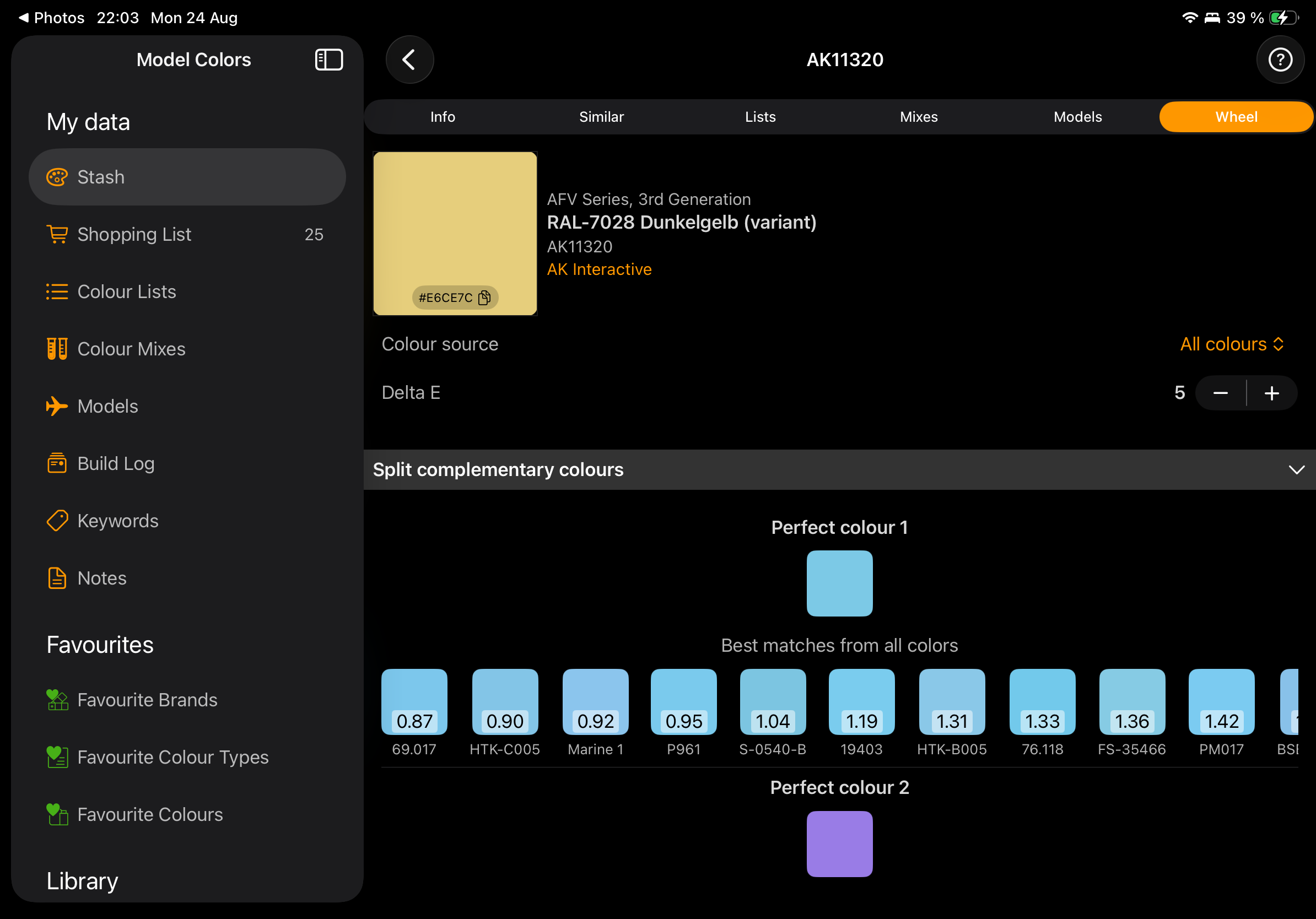Click the Model Colors sidebar title

click(194, 60)
